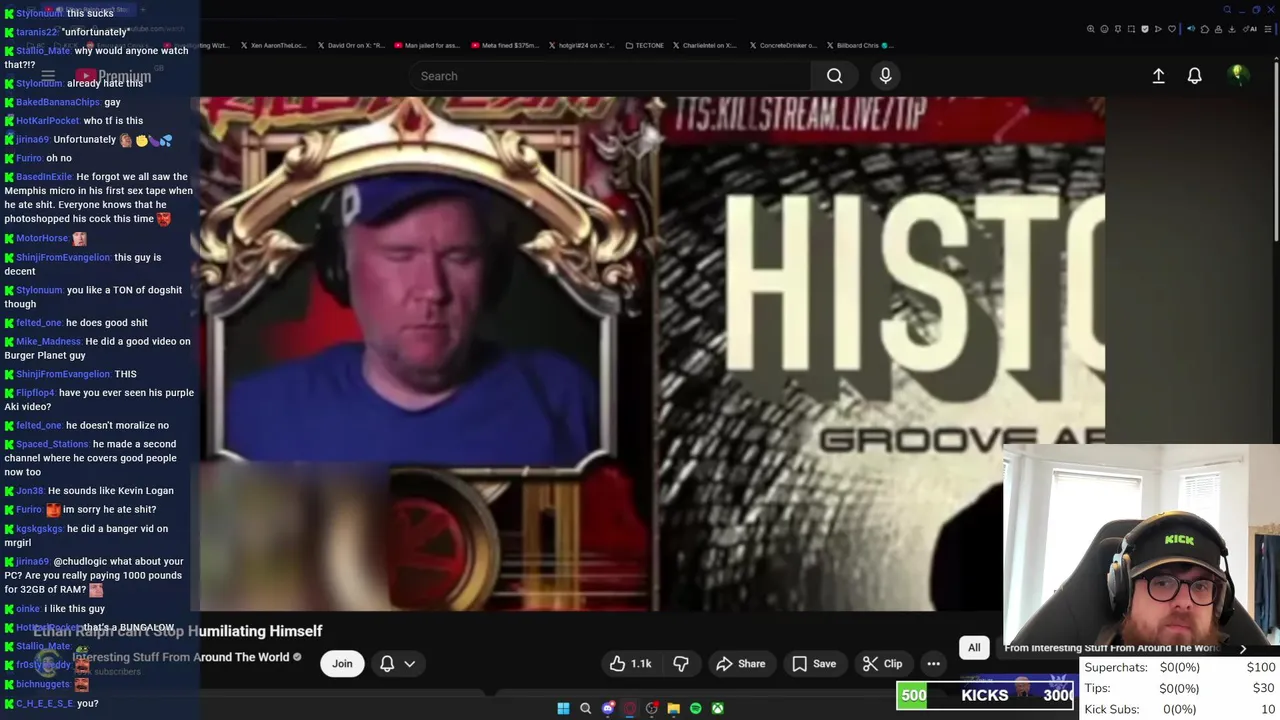Share the video
Screen dimensions: 1280x720
741,664
